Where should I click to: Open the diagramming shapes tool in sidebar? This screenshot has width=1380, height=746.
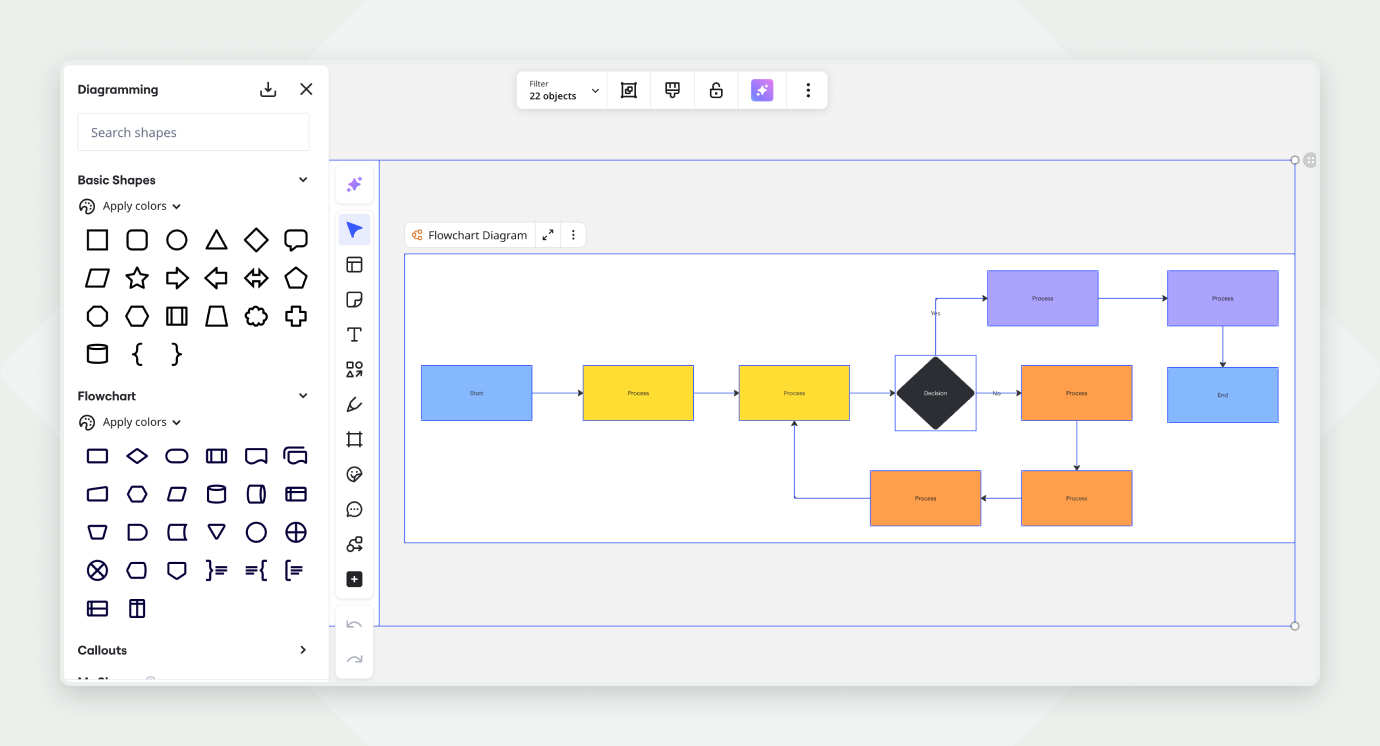[354, 545]
